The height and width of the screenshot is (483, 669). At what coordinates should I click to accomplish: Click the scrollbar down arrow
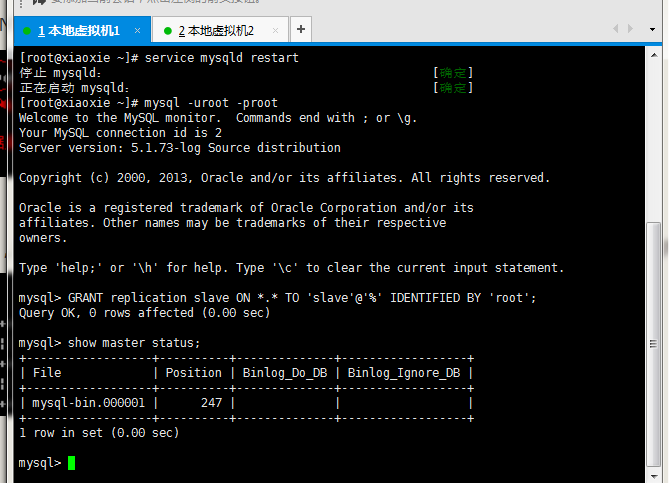click(x=654, y=476)
